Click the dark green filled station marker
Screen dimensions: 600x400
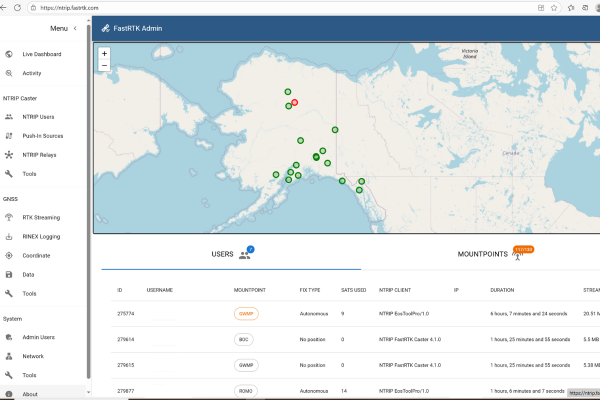pos(316,157)
